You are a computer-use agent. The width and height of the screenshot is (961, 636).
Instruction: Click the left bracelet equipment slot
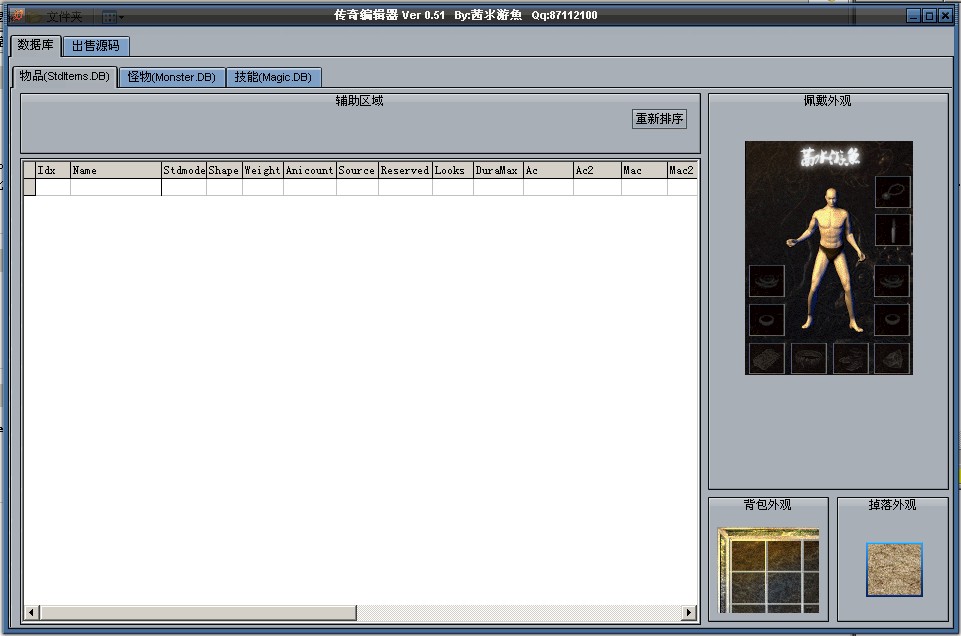[x=767, y=281]
